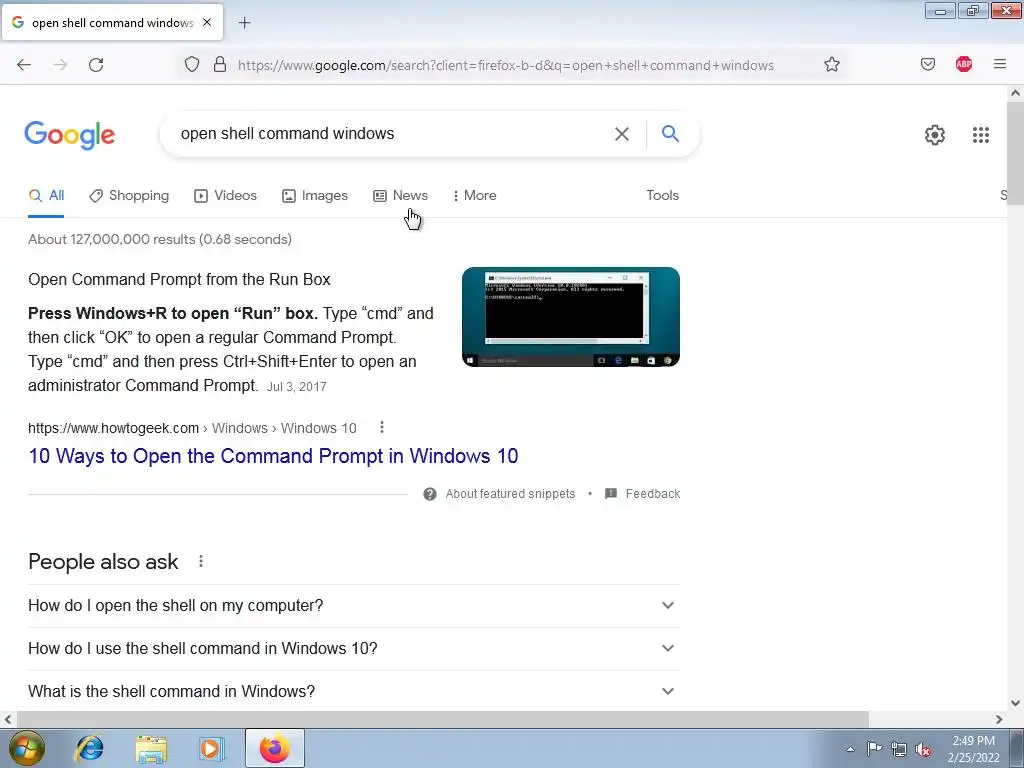Switch to Shopping results tab

(129, 195)
